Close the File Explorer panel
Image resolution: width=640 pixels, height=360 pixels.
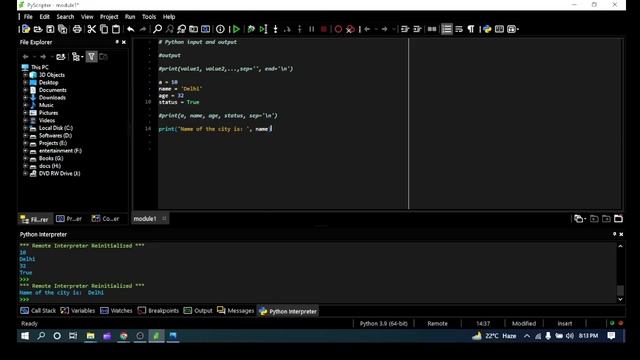click(124, 42)
